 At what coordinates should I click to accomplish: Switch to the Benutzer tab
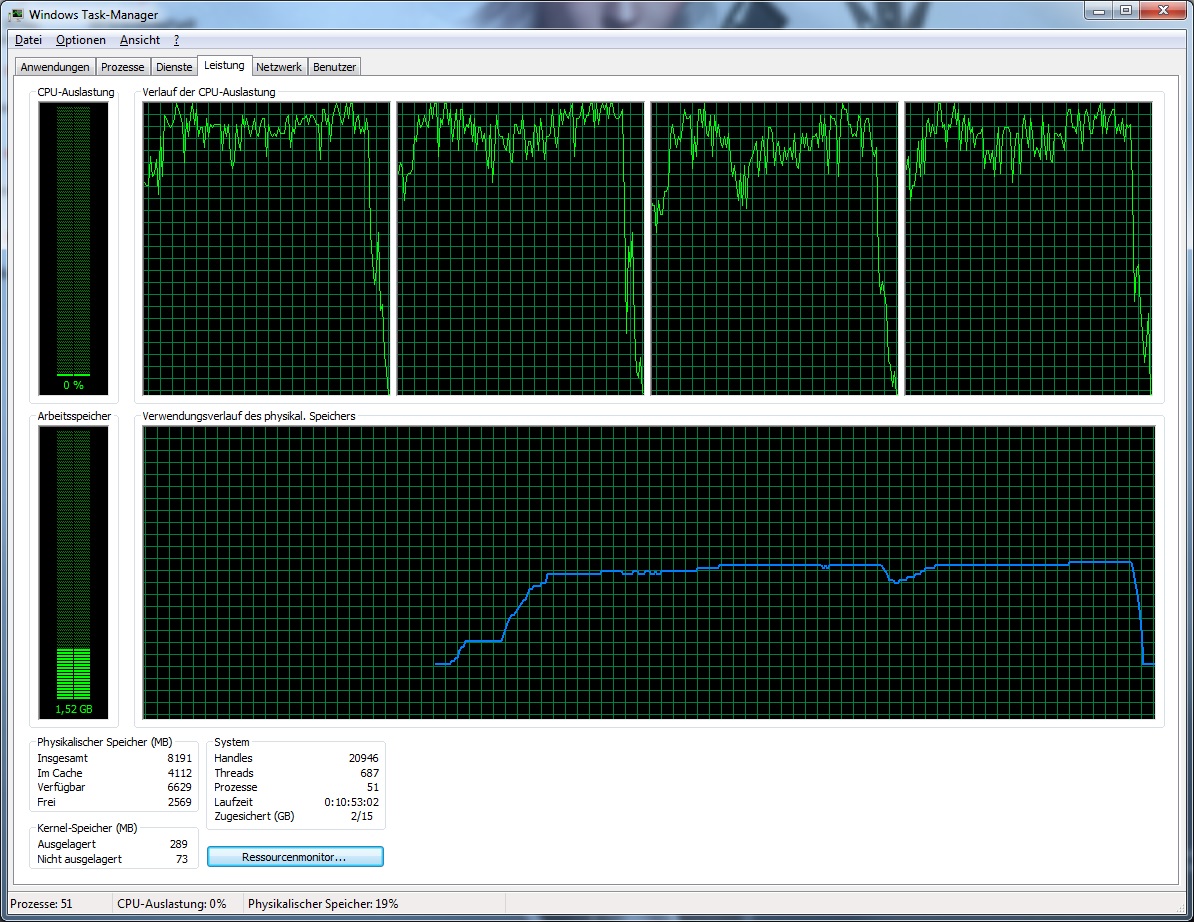pos(334,67)
